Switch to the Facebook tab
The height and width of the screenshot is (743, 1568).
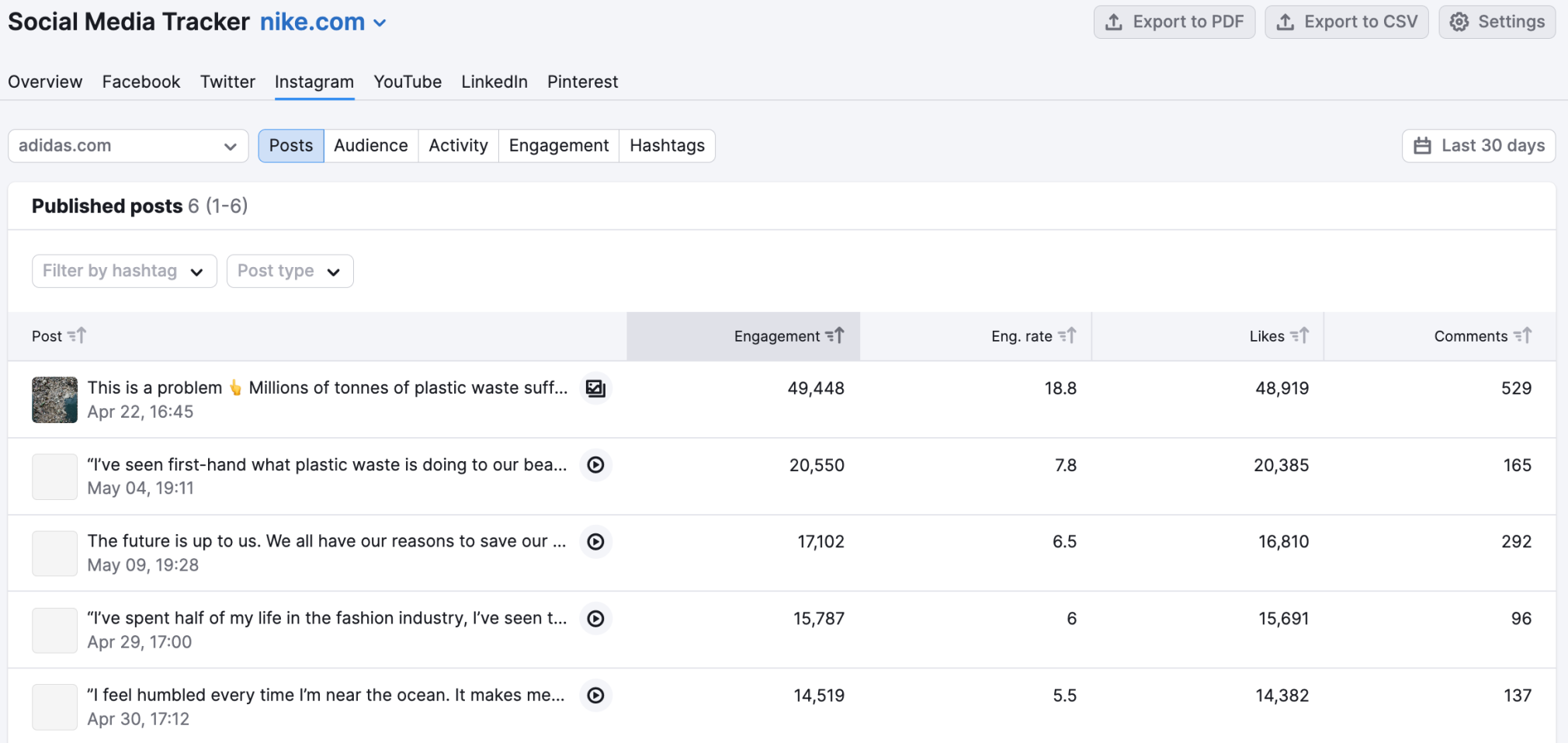point(141,82)
